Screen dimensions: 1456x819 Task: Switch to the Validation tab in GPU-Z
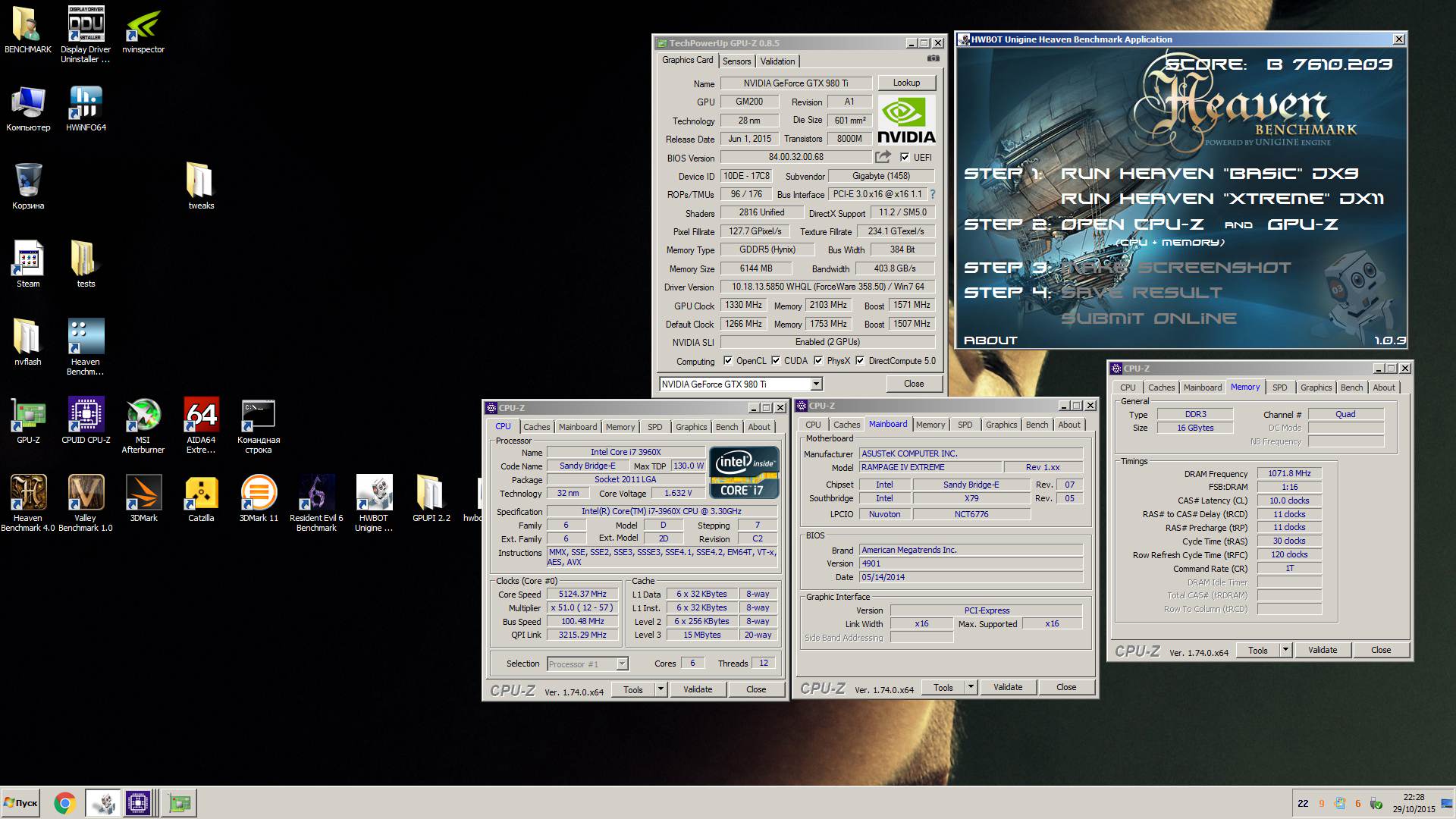777,61
